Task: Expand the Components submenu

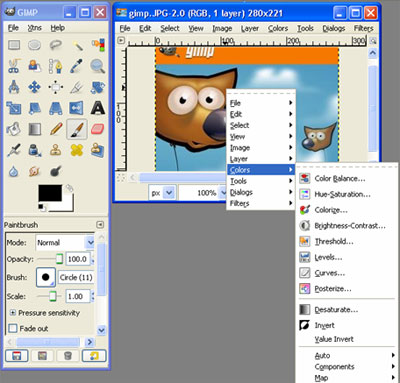Action: 347,367
